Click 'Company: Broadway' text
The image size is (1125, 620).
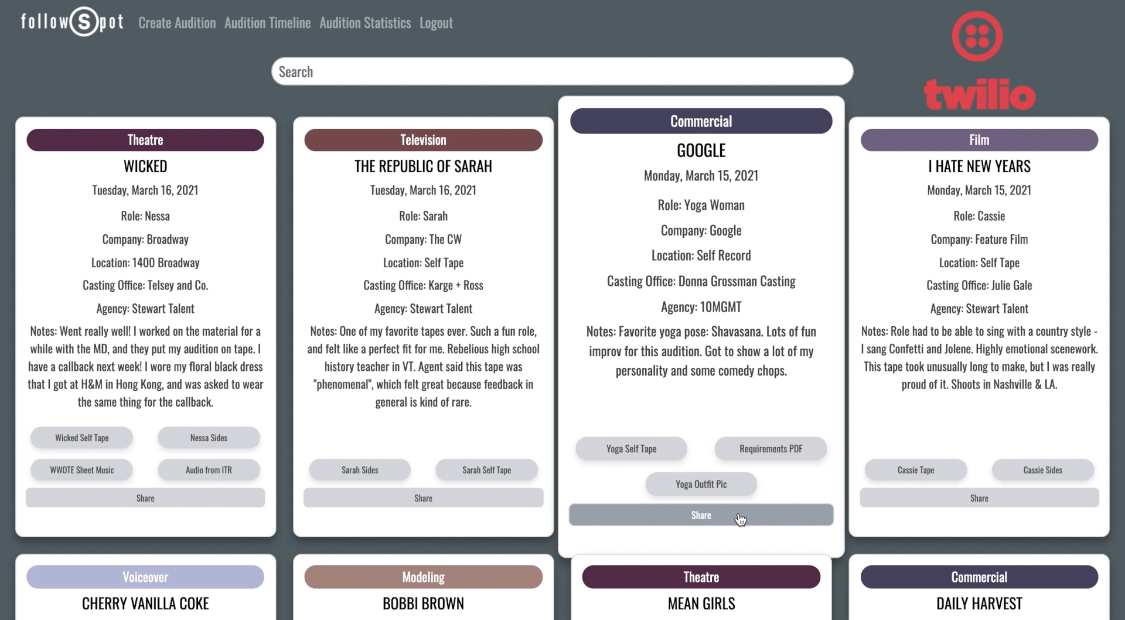146,240
